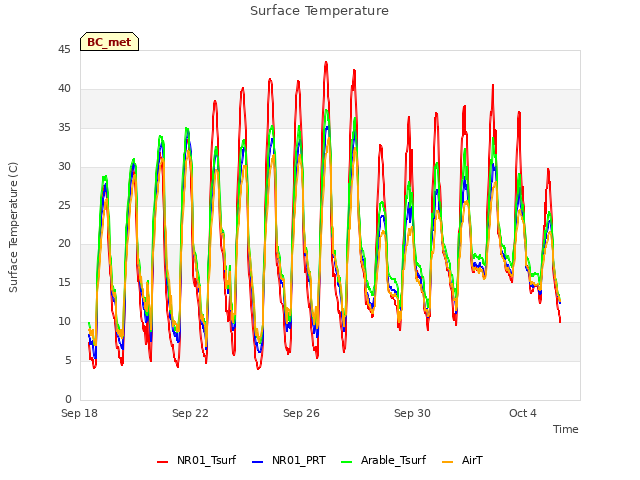Click the BC_met annotation label
The image size is (640, 480).
click(x=109, y=42)
